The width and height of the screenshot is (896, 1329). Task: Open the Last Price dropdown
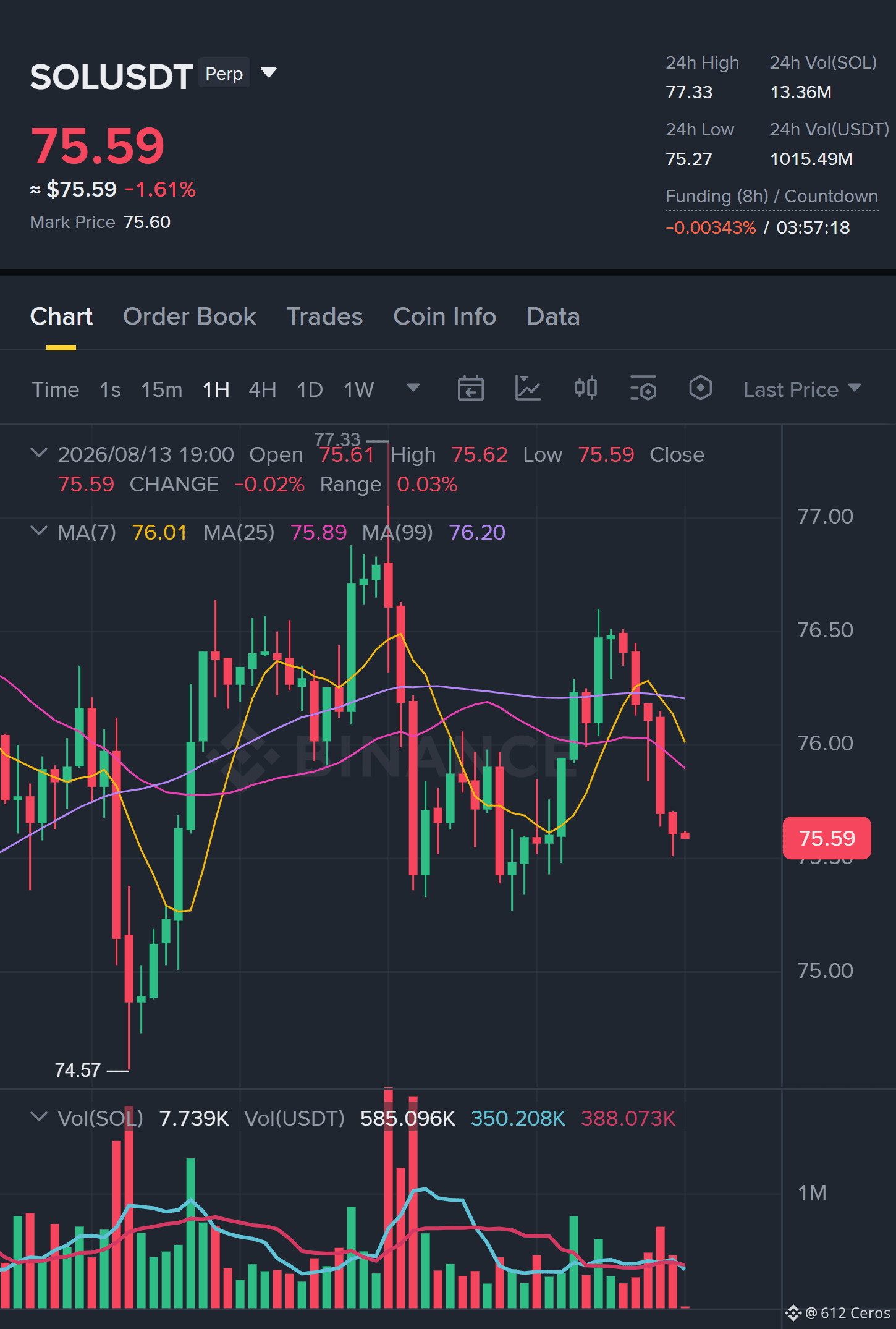(801, 389)
